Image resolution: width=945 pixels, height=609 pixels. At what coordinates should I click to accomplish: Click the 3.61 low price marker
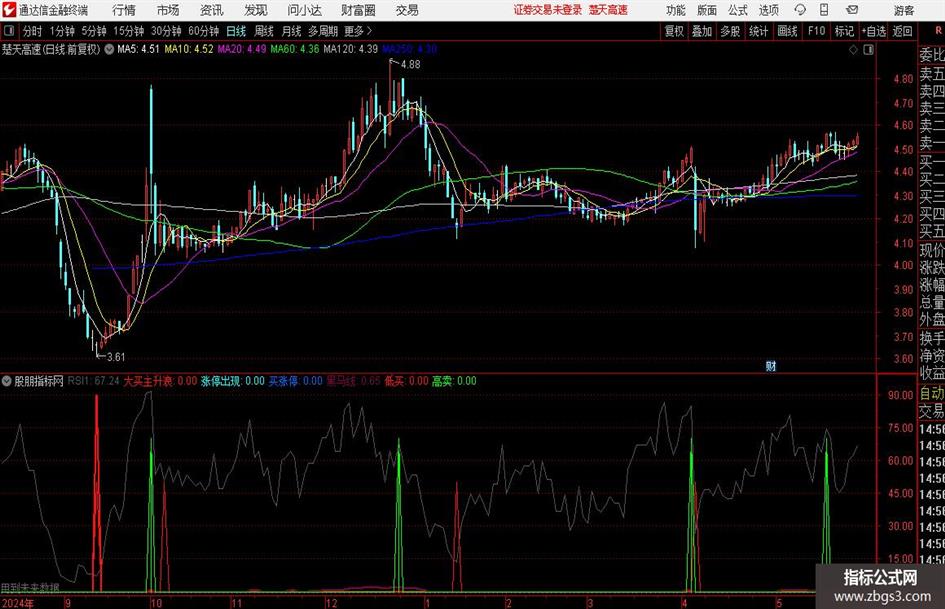coord(115,357)
